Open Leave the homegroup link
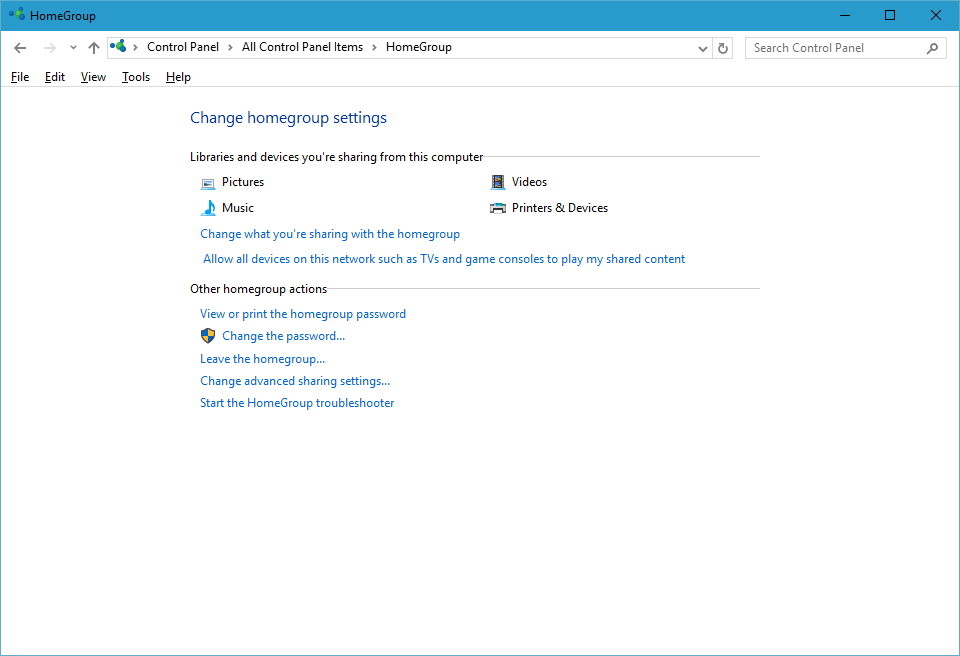This screenshot has height=656, width=960. click(x=261, y=358)
